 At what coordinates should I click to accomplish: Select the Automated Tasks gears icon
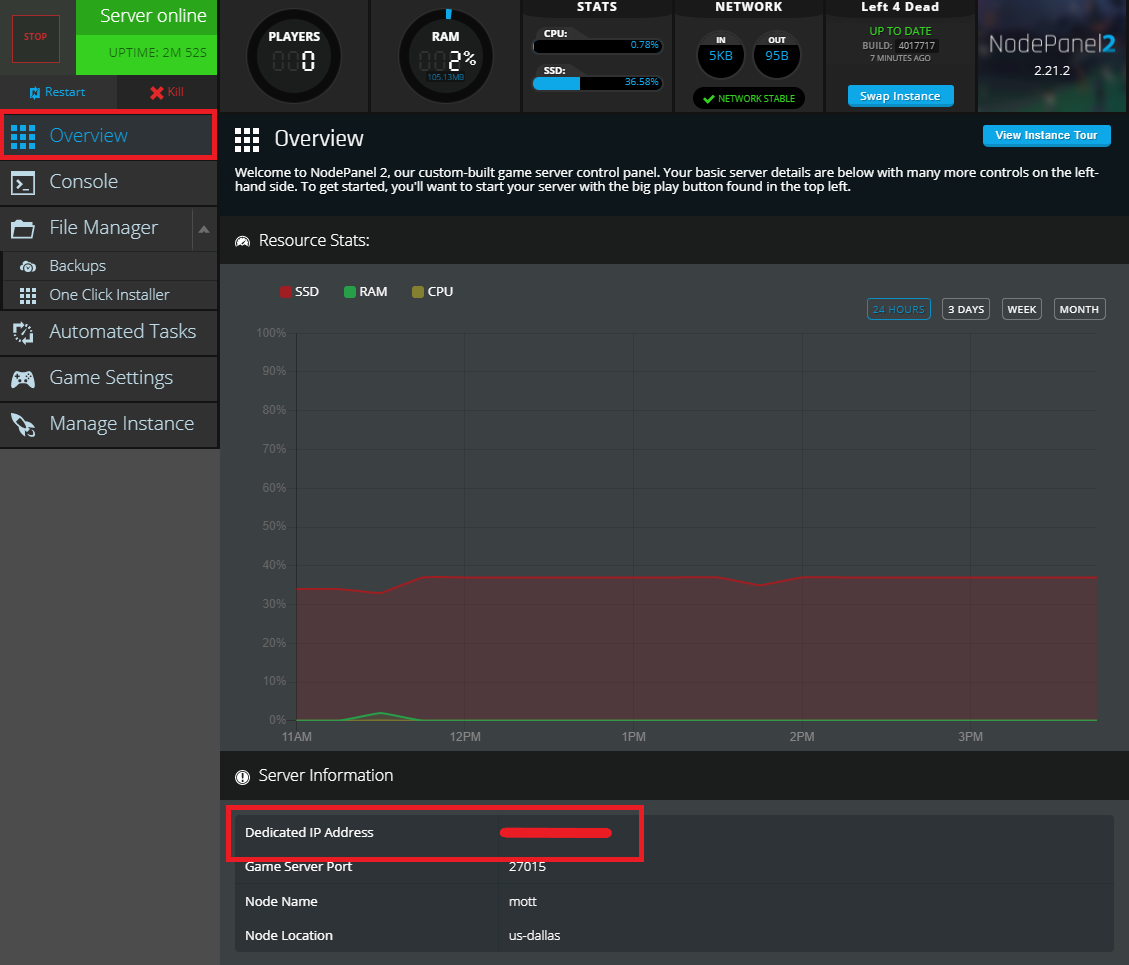click(22, 332)
